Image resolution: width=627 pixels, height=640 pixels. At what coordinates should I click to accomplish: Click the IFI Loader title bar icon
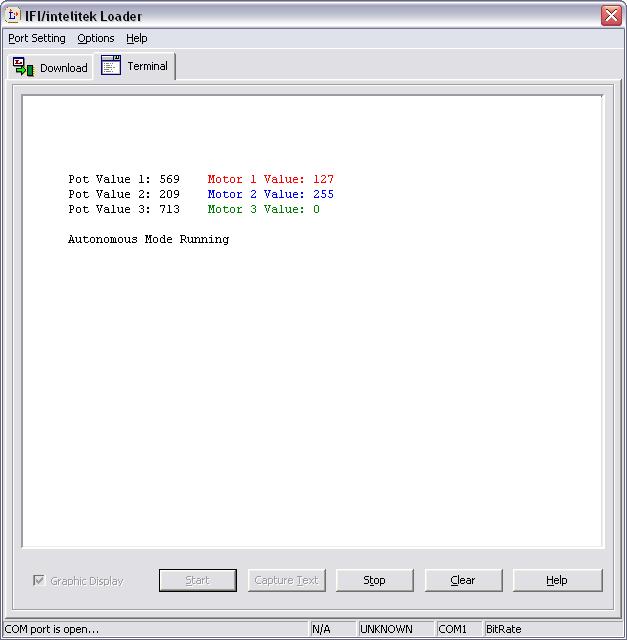click(x=13, y=16)
